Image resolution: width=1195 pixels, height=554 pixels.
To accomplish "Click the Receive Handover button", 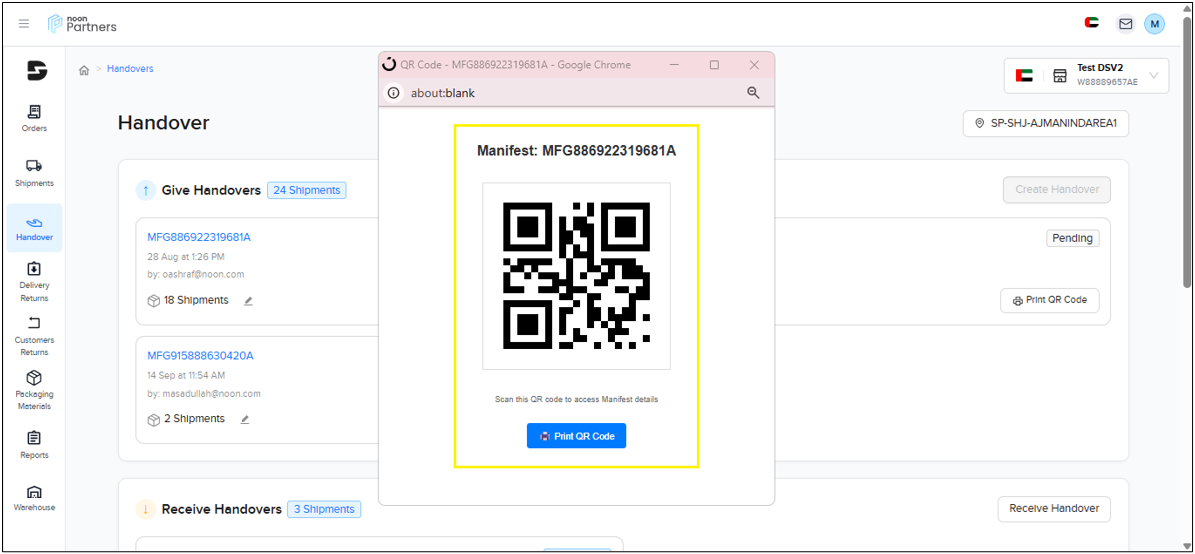I will [x=1054, y=508].
